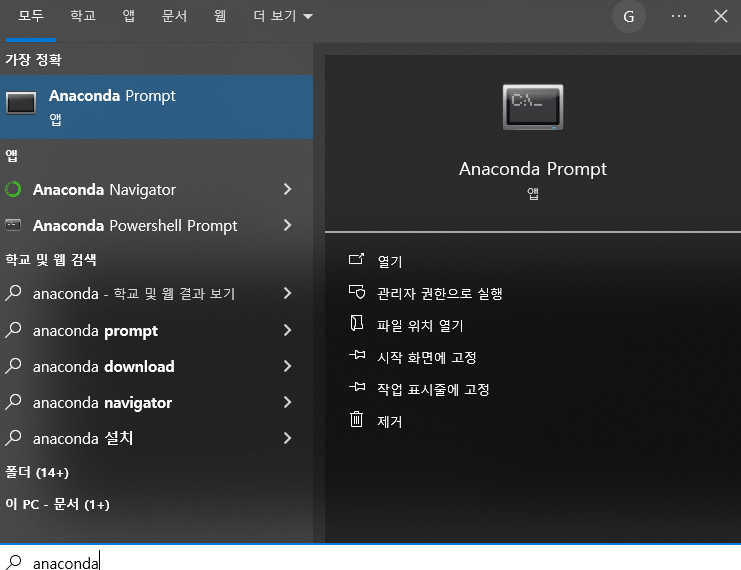Expand Anaconda Navigator details arrow
The width and height of the screenshot is (741, 570).
[287, 190]
